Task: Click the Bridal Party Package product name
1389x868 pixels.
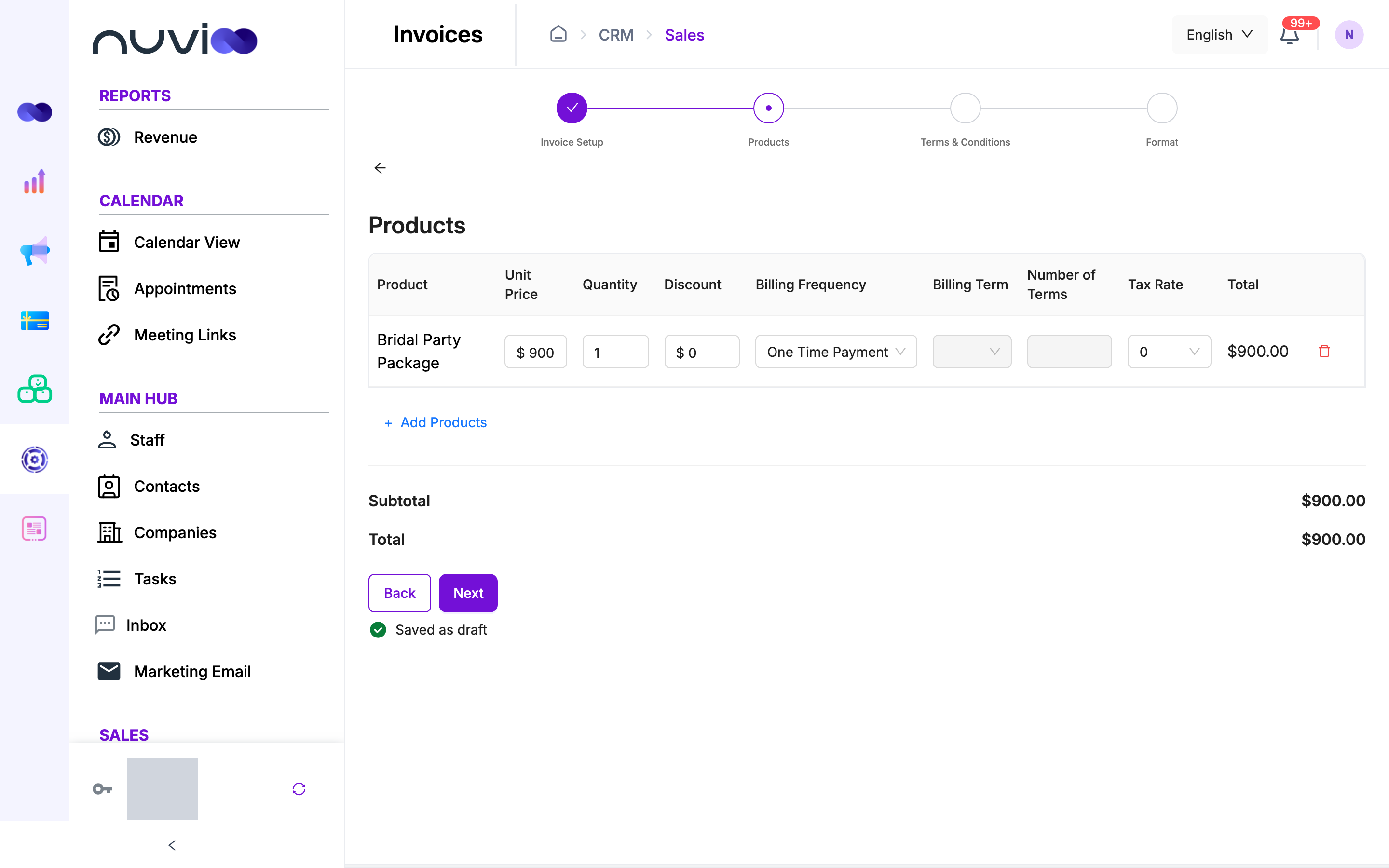Action: 419,352
